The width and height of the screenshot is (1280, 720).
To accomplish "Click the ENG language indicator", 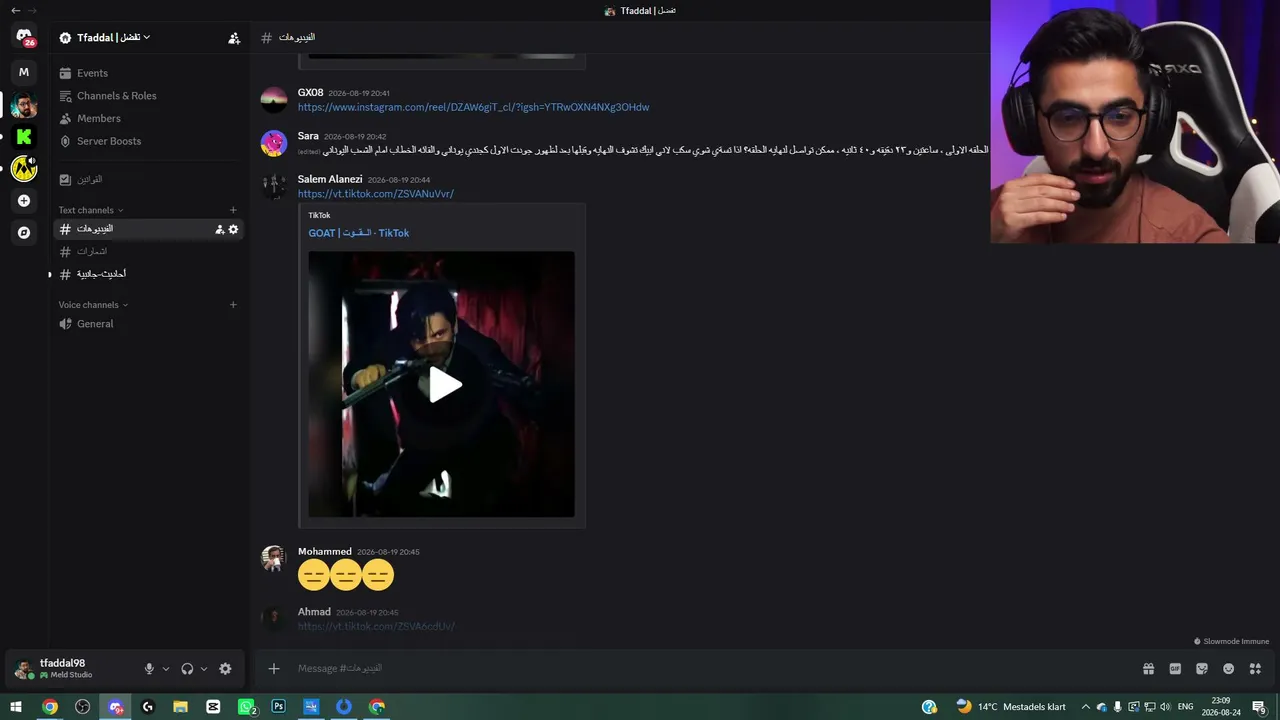I will pyautogui.click(x=1186, y=707).
